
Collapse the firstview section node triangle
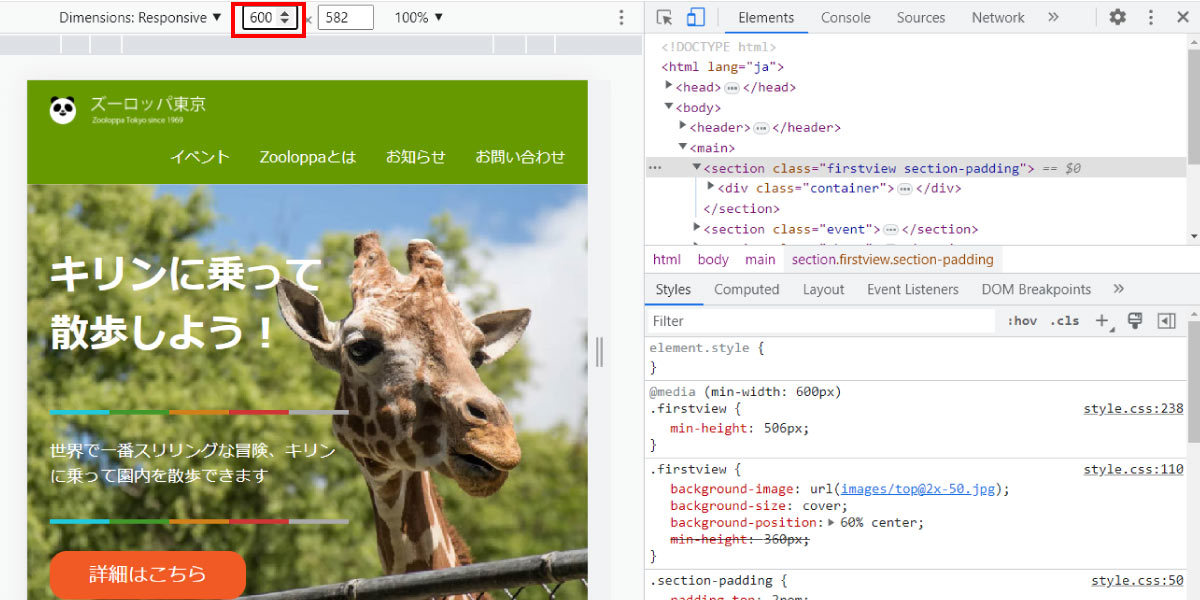pos(697,168)
